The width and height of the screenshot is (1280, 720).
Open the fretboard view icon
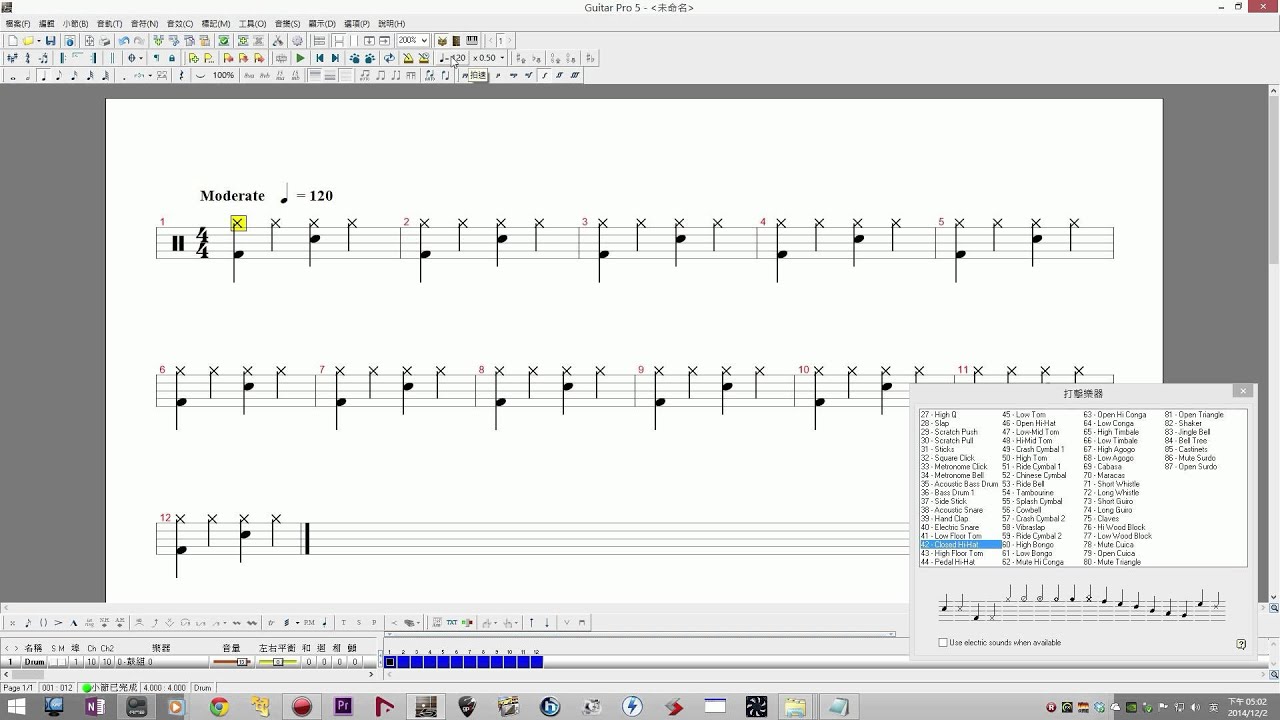point(457,41)
